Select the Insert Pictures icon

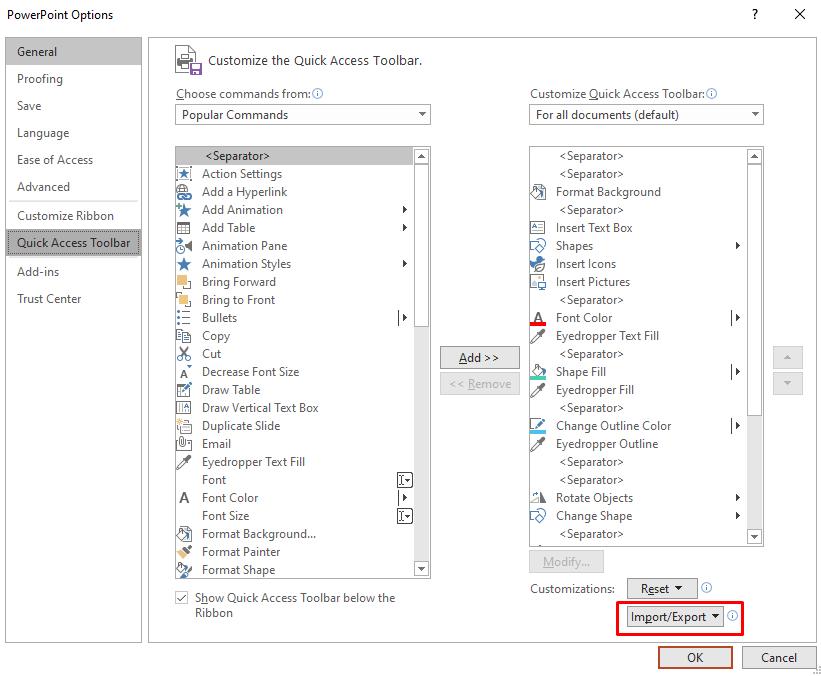(x=538, y=282)
